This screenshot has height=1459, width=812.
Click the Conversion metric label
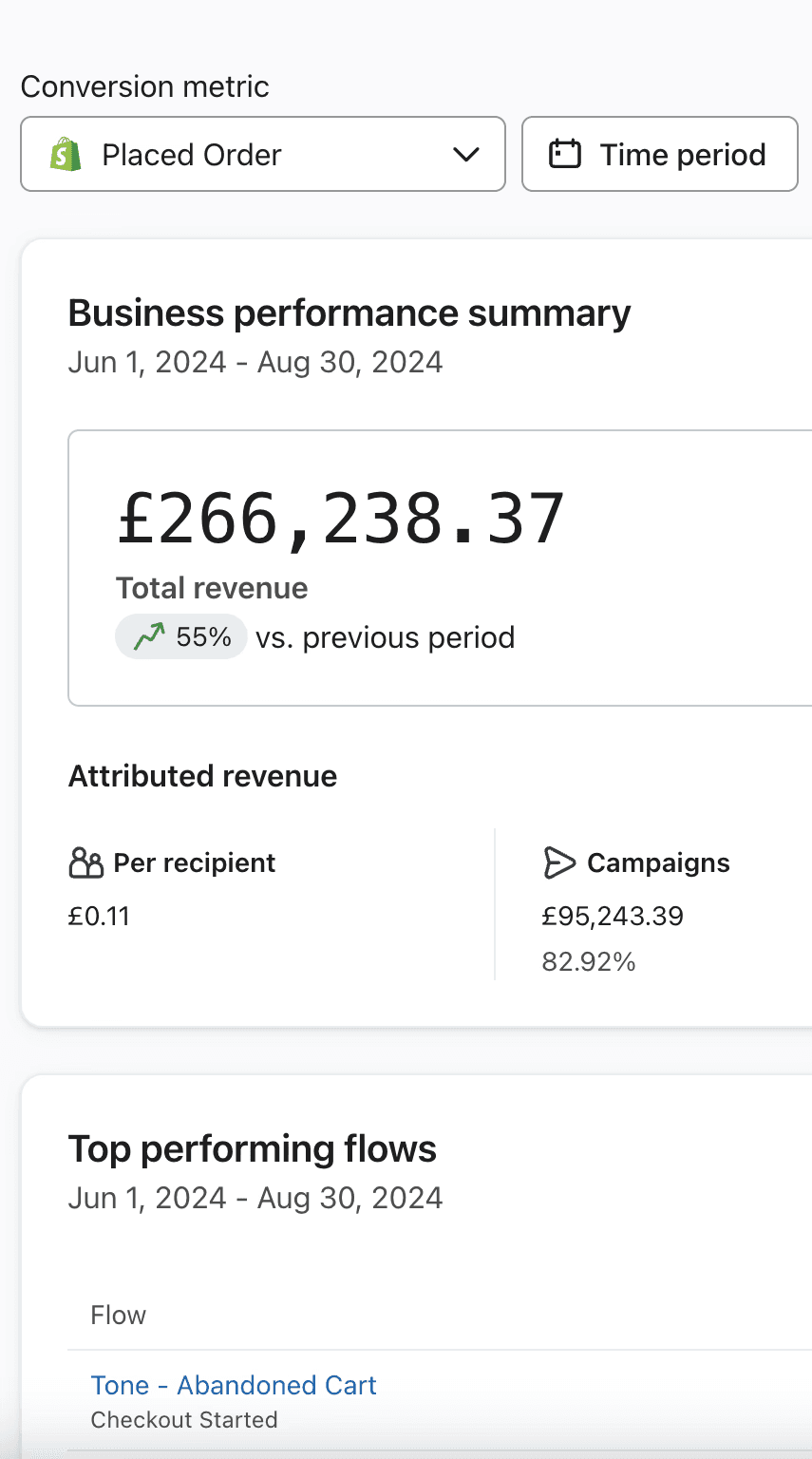[144, 86]
